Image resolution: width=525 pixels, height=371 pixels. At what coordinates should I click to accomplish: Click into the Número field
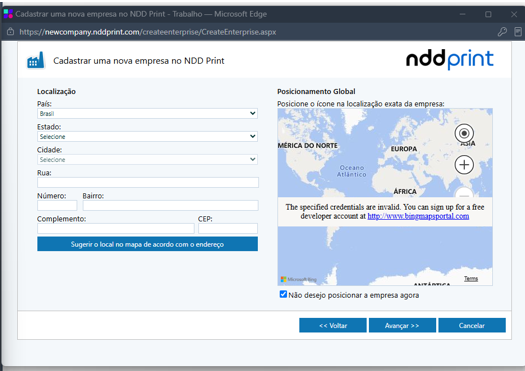point(57,205)
